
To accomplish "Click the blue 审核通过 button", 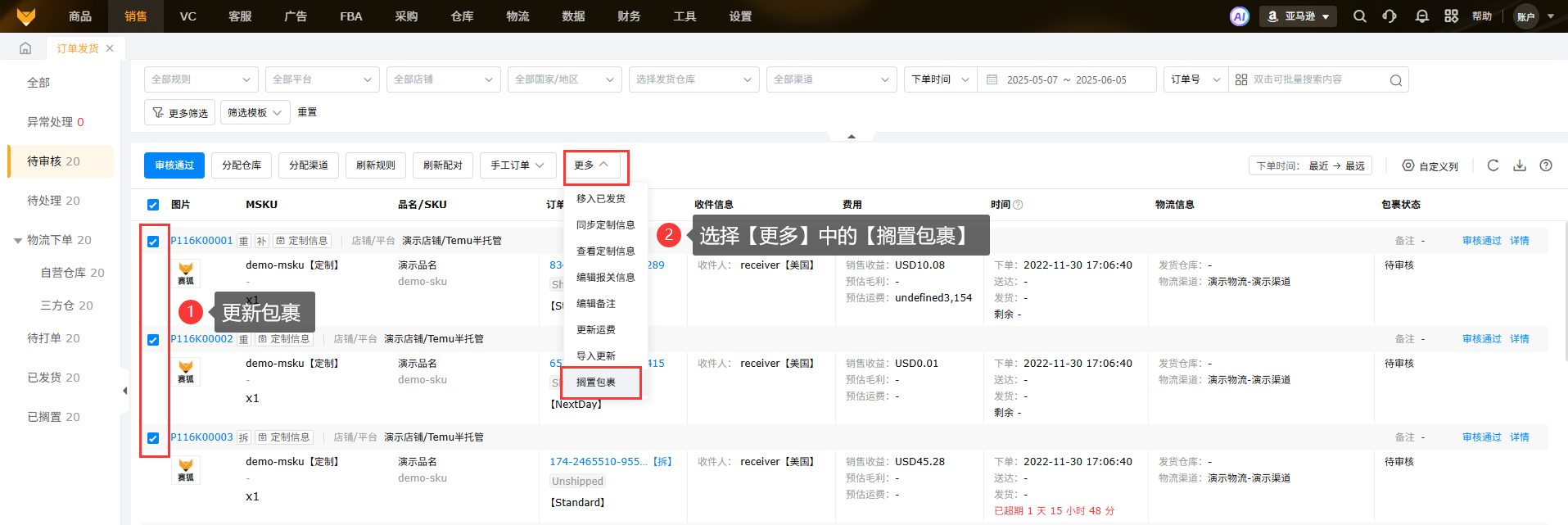I will tap(174, 165).
